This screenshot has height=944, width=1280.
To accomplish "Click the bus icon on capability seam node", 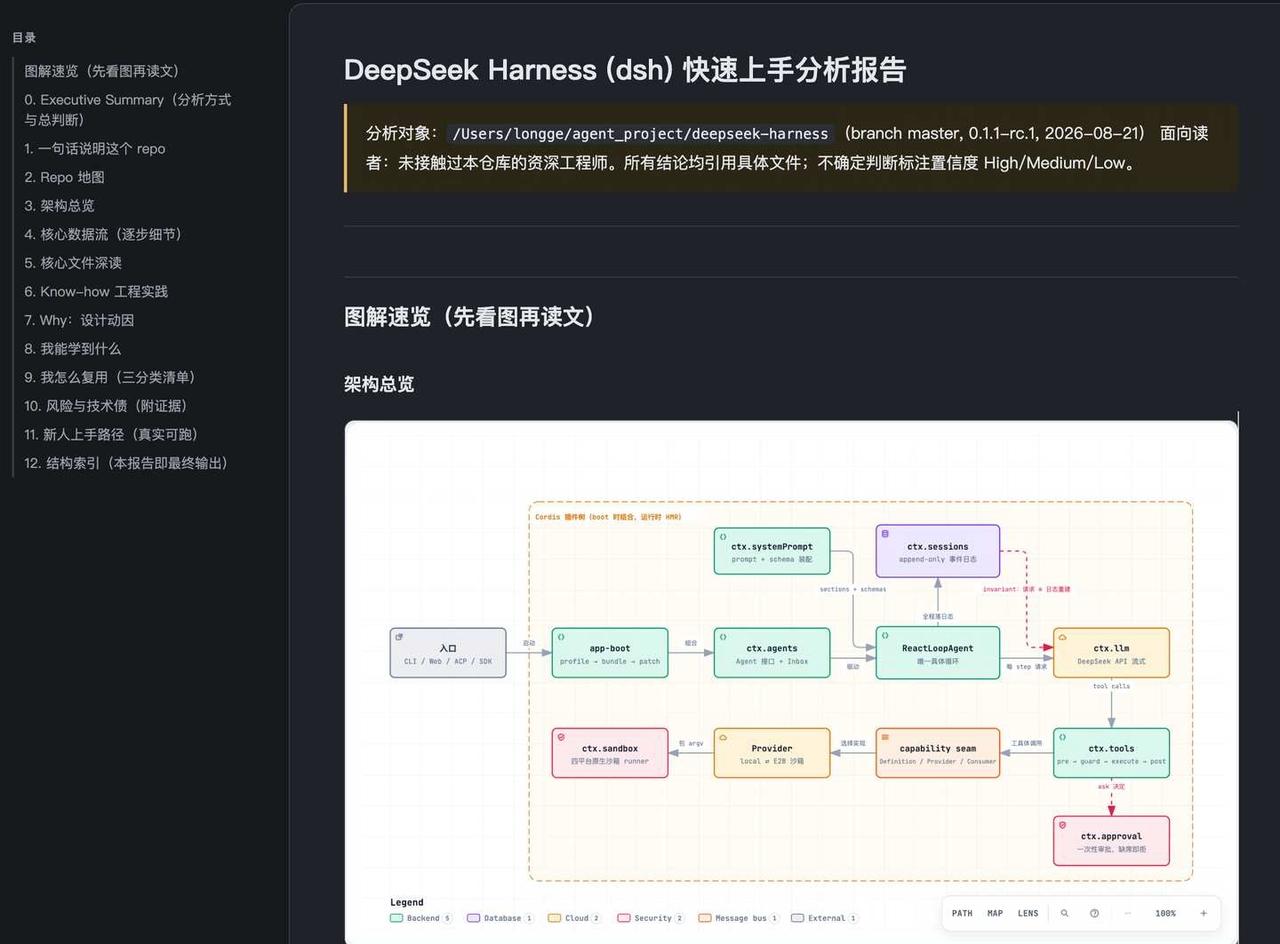I will [x=885, y=736].
